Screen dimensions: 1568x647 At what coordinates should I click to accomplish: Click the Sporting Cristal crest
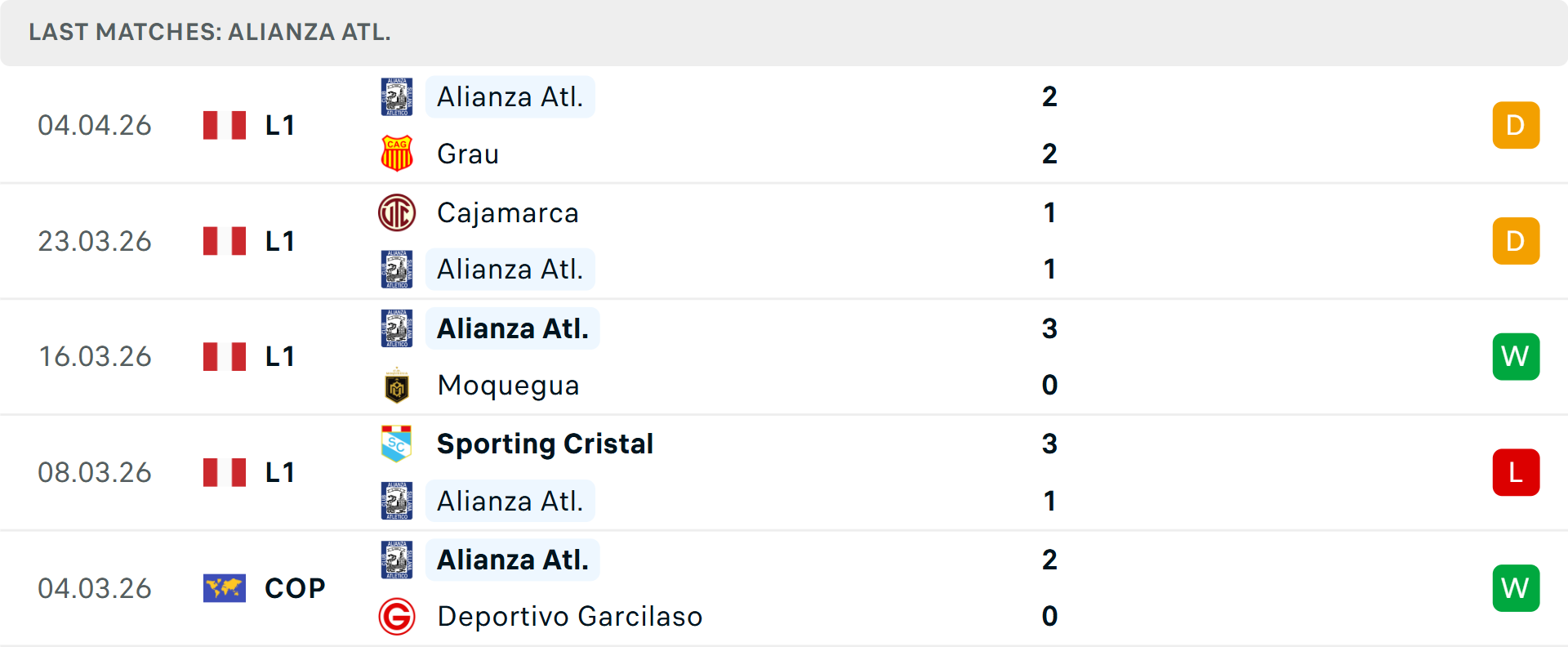[397, 444]
